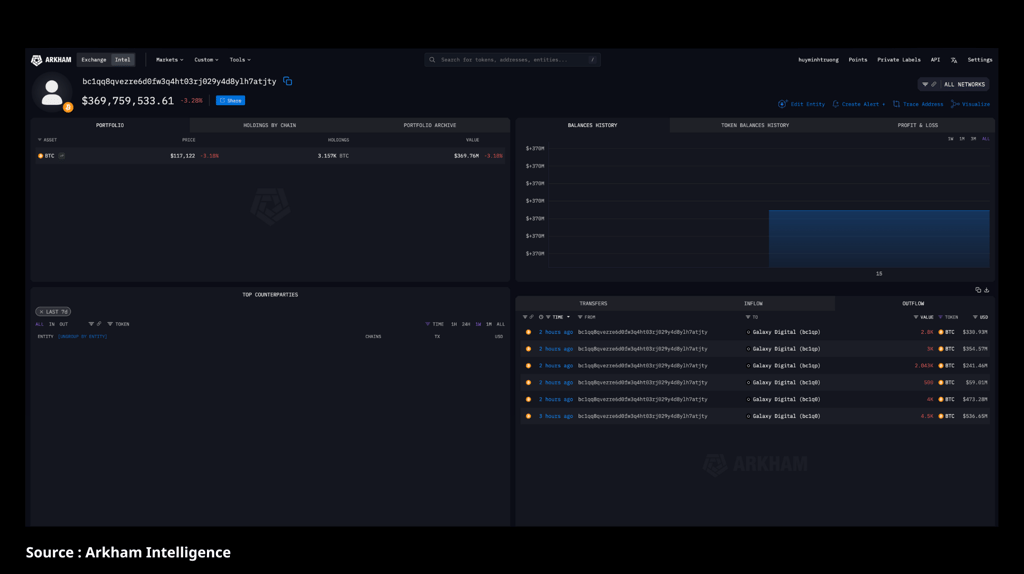Switch to Exchange mode
Screen dimensions: 1024x574
(93, 60)
